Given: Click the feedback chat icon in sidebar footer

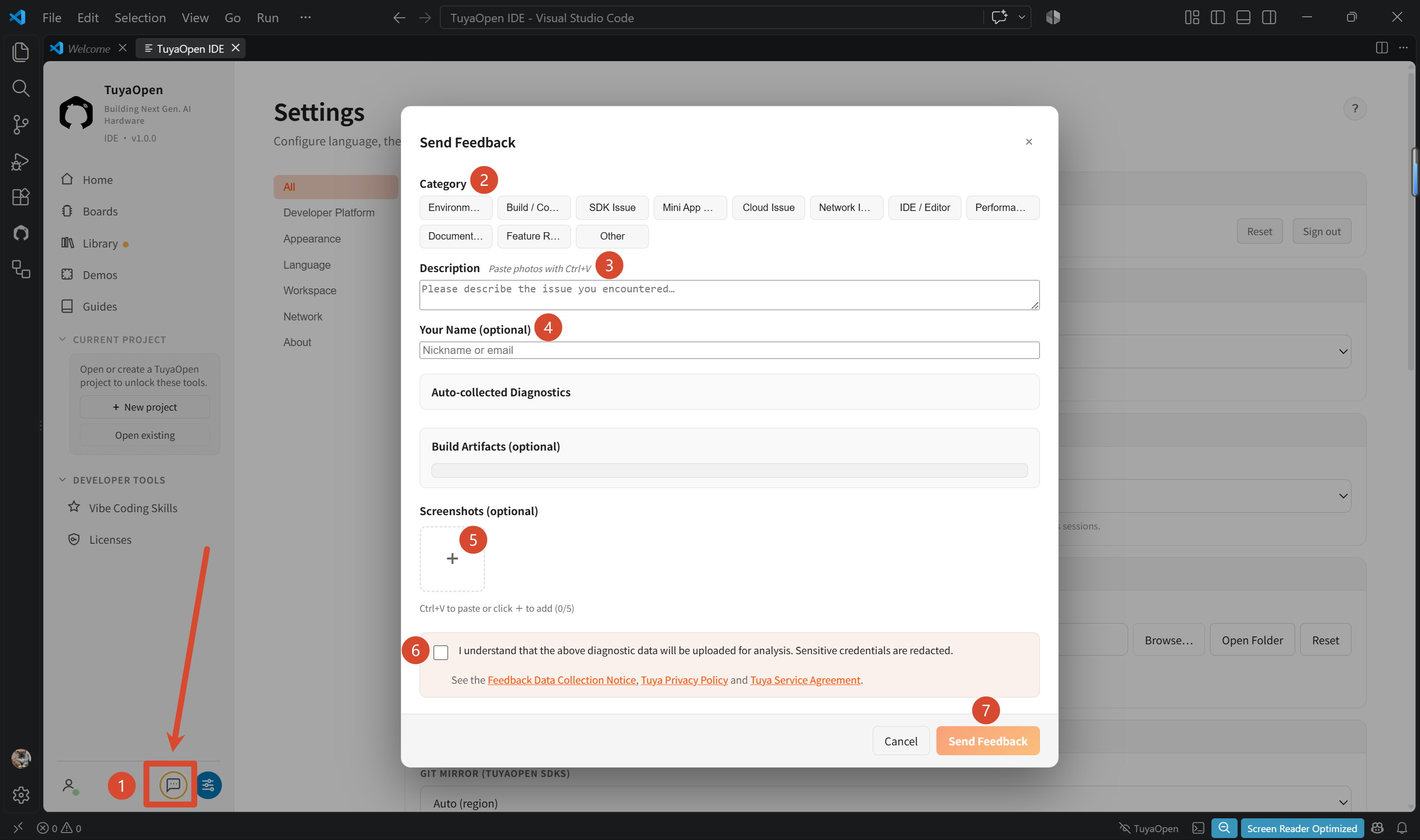Looking at the screenshot, I should pyautogui.click(x=173, y=785).
